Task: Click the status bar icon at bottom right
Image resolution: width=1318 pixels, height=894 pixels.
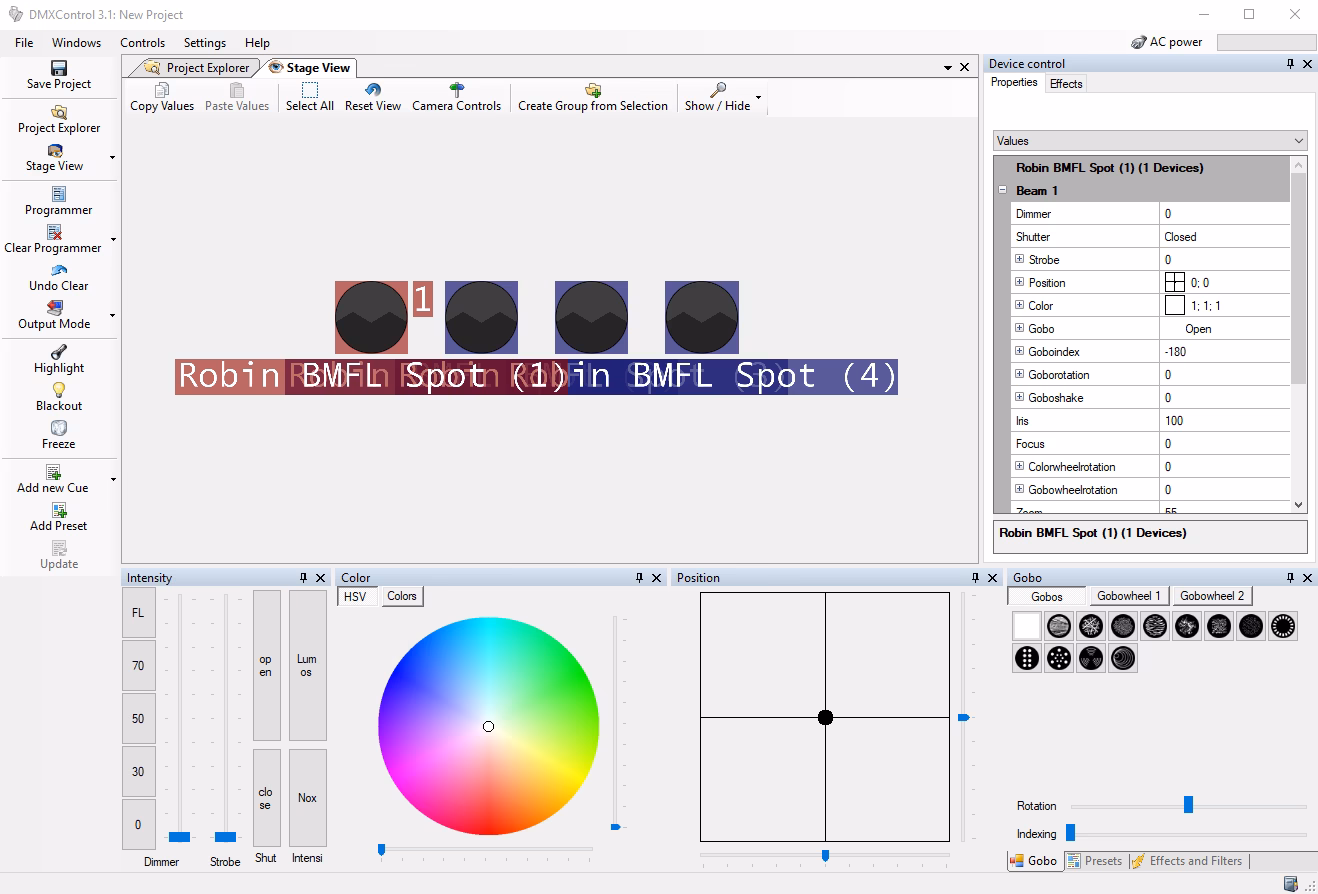Action: coord(1292,884)
